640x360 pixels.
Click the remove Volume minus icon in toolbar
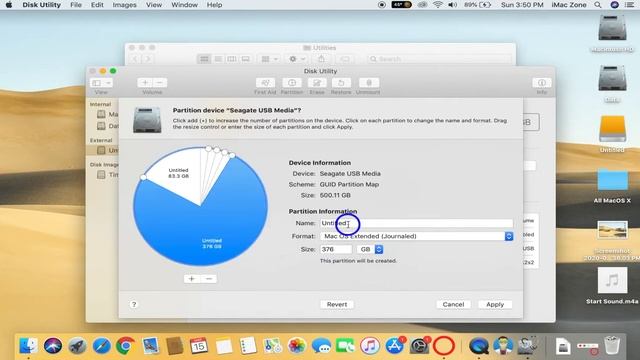click(x=160, y=83)
